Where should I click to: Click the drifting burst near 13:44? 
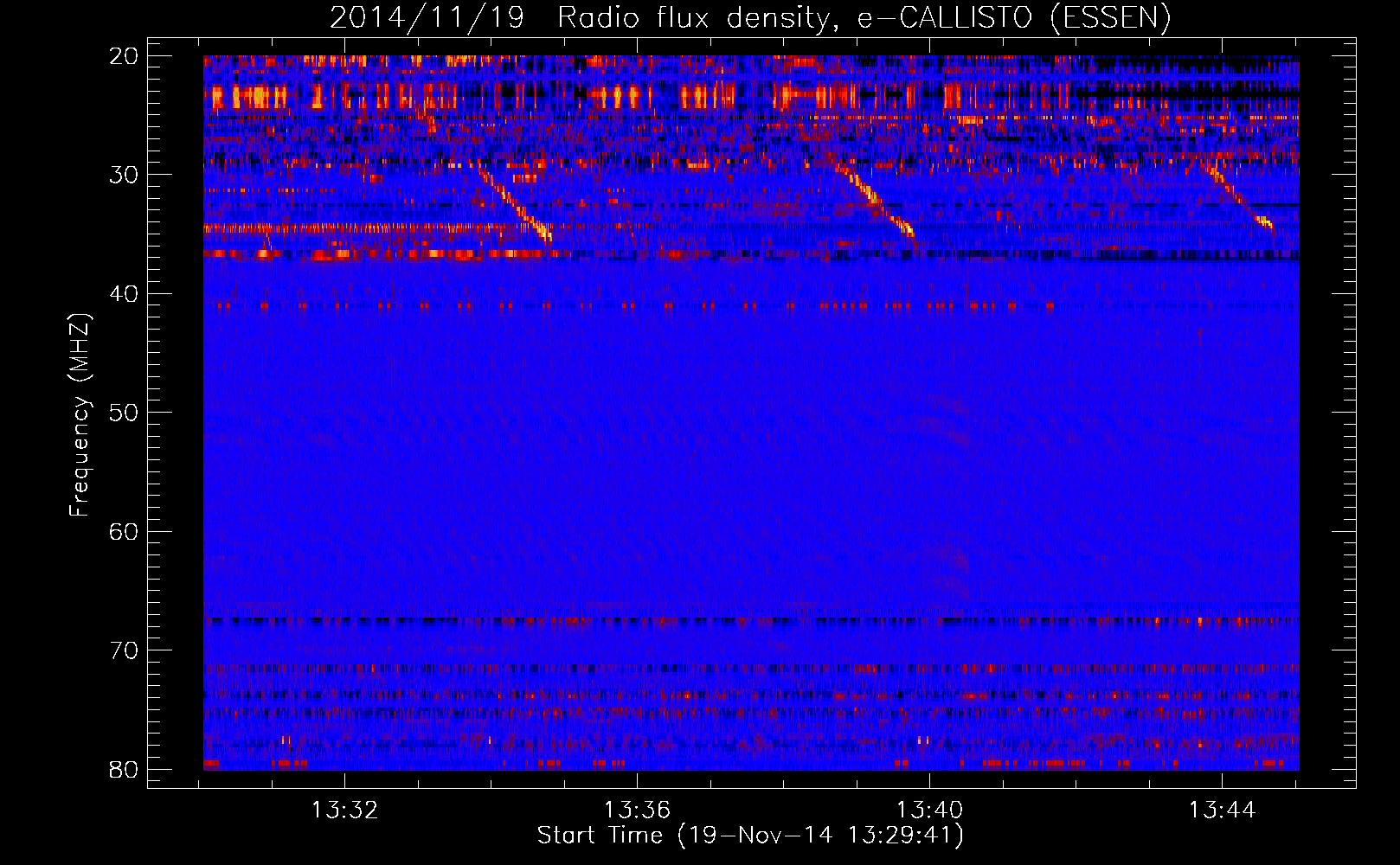pyautogui.click(x=1237, y=197)
